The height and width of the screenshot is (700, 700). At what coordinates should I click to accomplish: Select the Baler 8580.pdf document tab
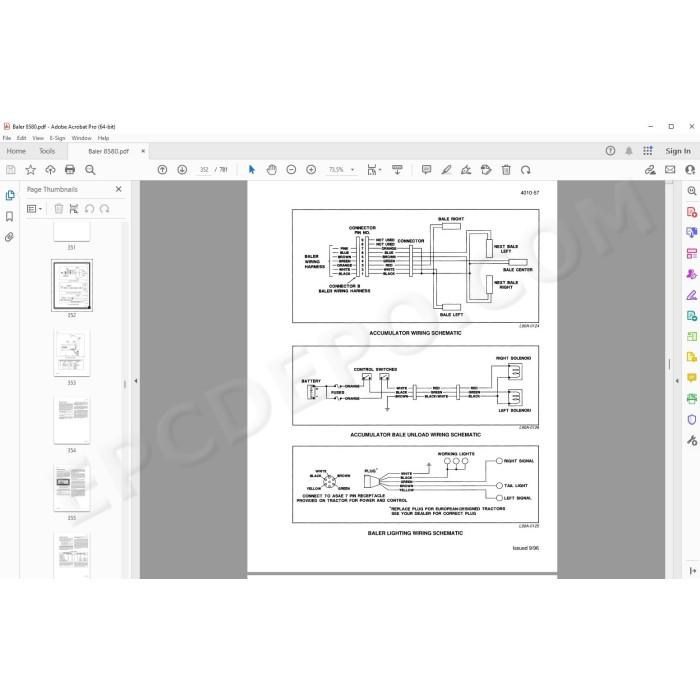108,151
